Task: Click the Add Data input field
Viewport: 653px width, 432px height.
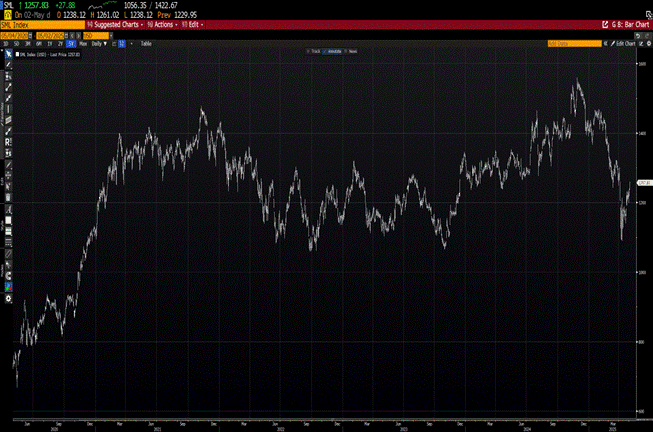Action: (x=575, y=44)
